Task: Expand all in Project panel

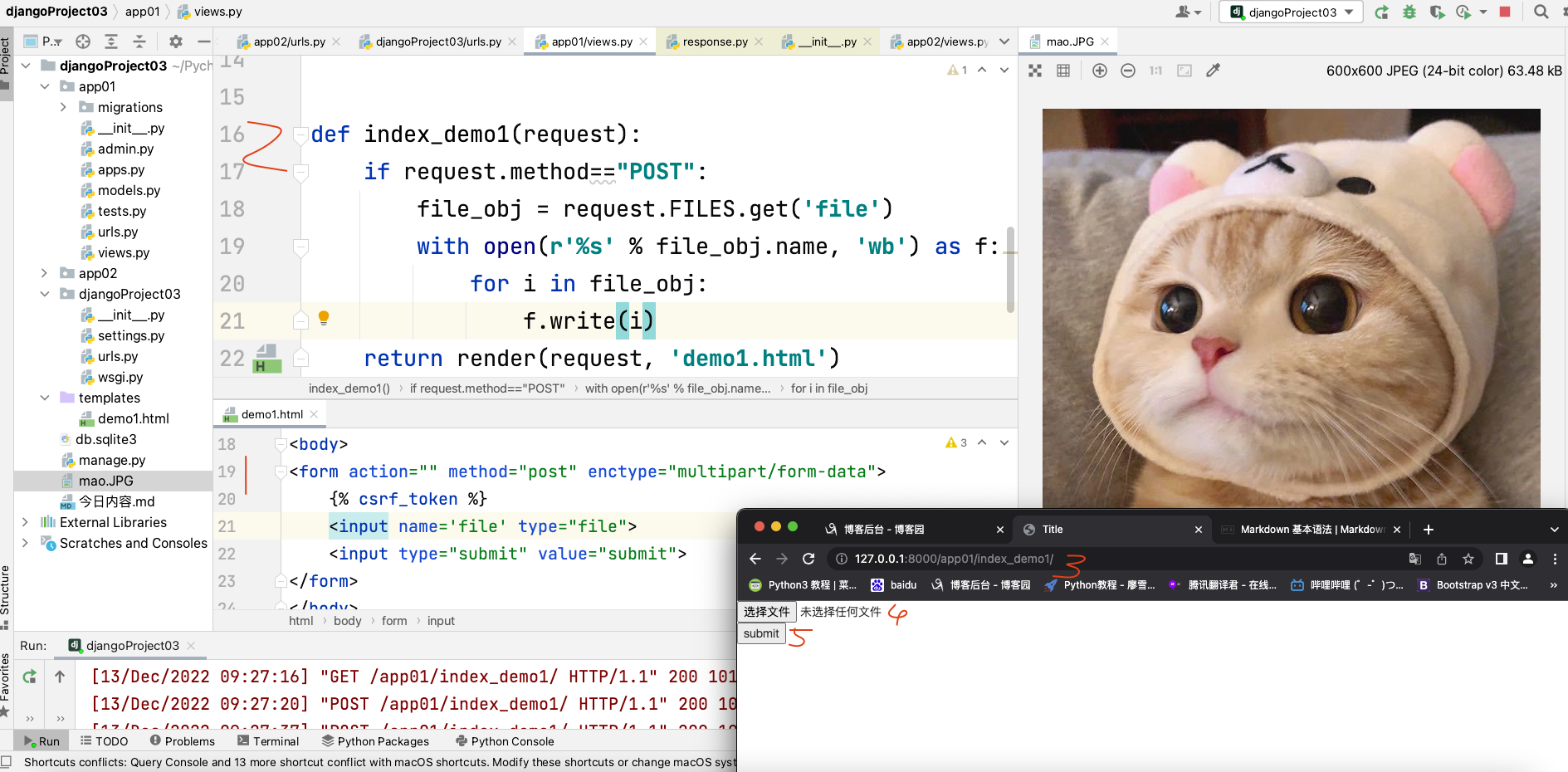Action: point(111,42)
